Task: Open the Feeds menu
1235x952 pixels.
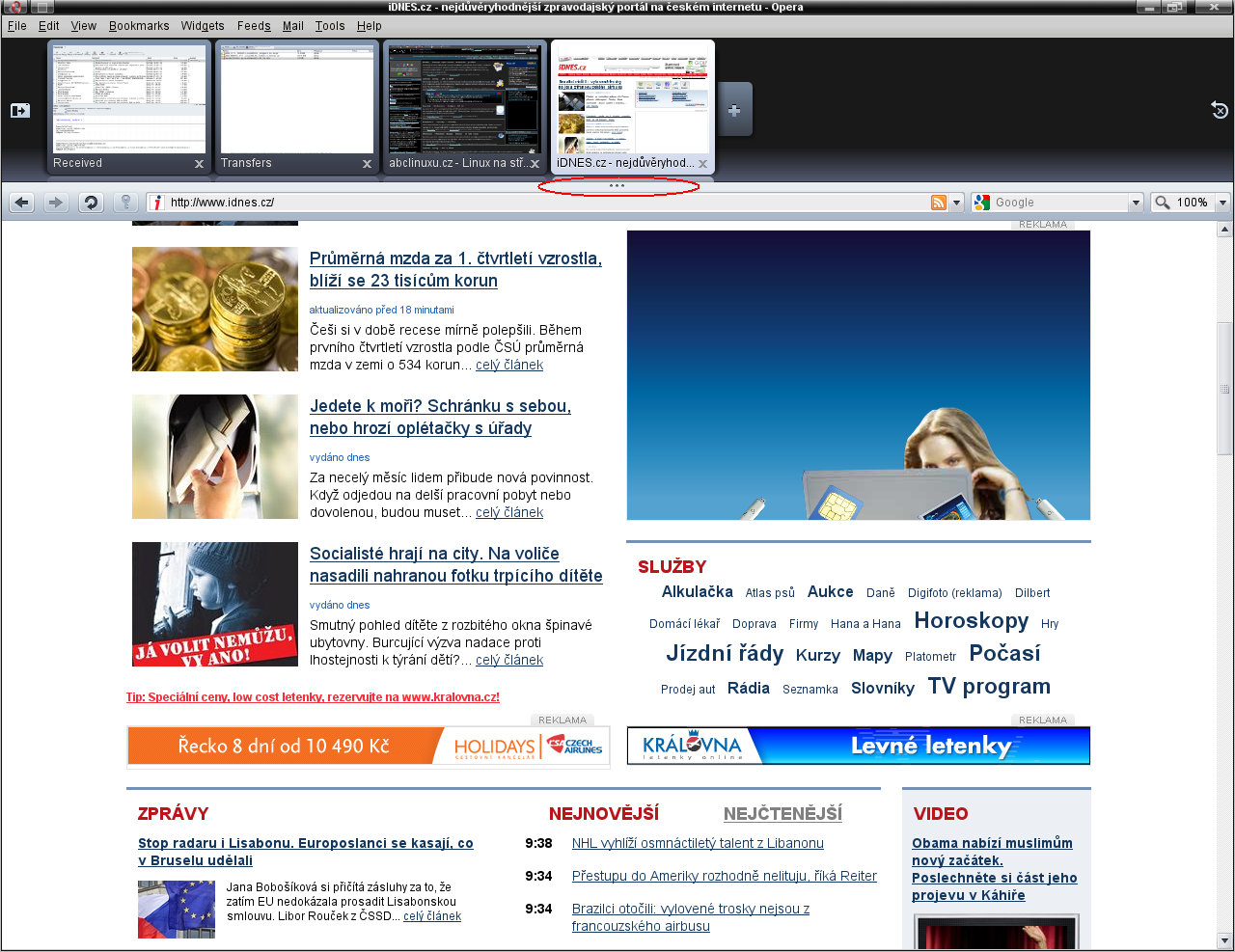Action: 255,26
